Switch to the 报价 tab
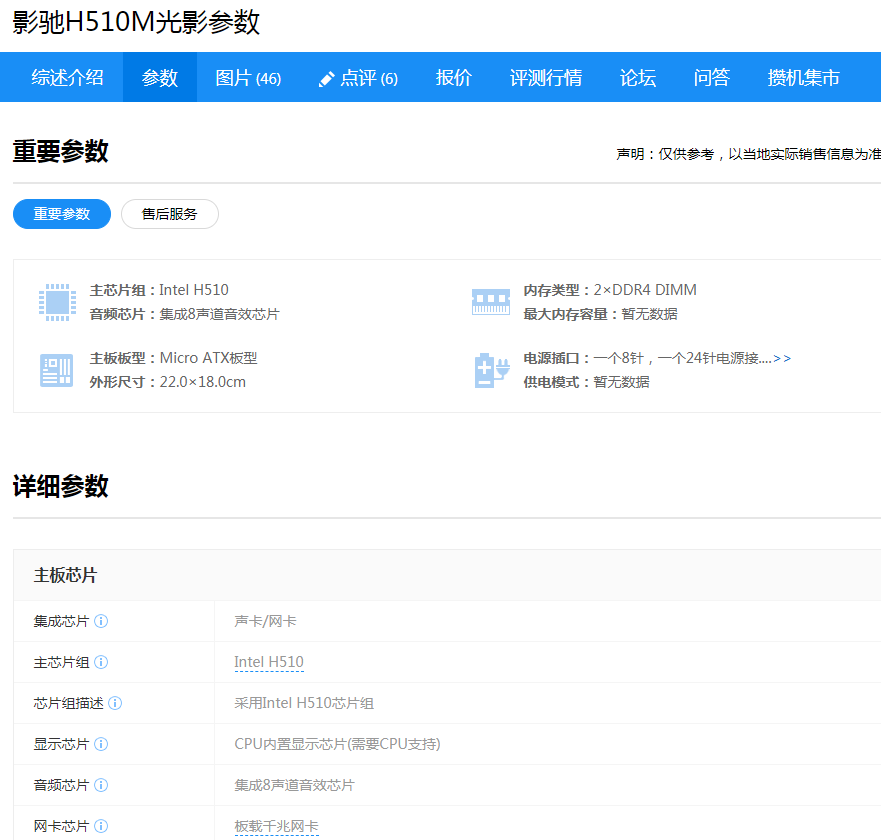Image resolution: width=881 pixels, height=840 pixels. [453, 78]
